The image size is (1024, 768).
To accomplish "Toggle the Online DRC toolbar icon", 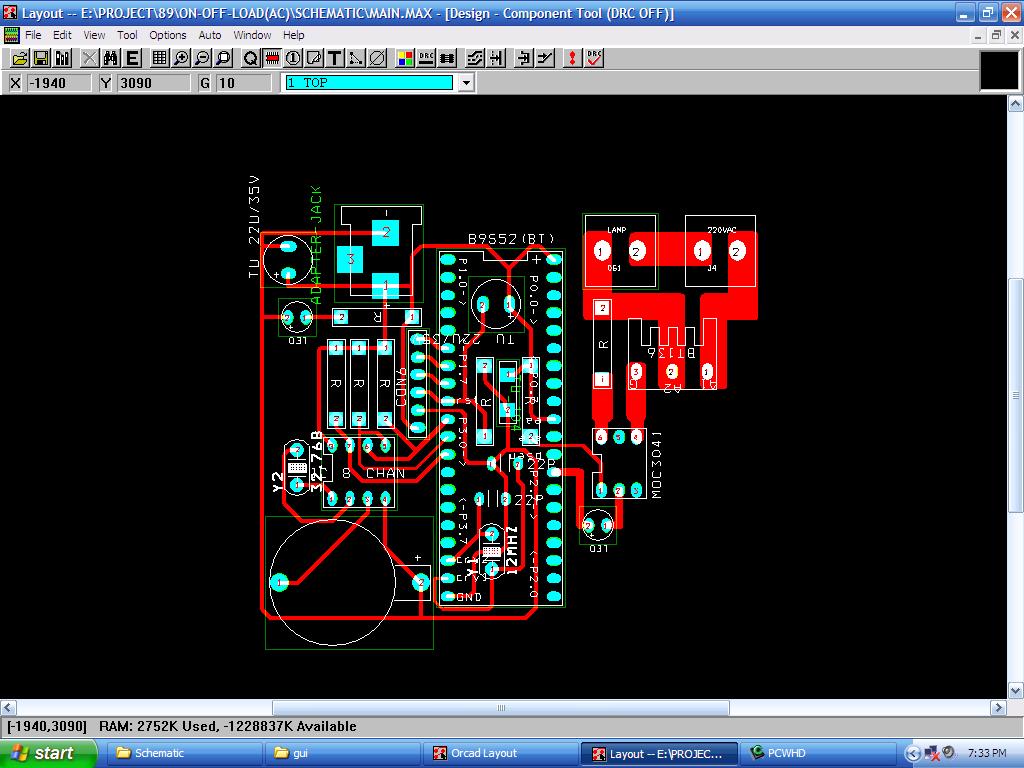I will coord(426,59).
